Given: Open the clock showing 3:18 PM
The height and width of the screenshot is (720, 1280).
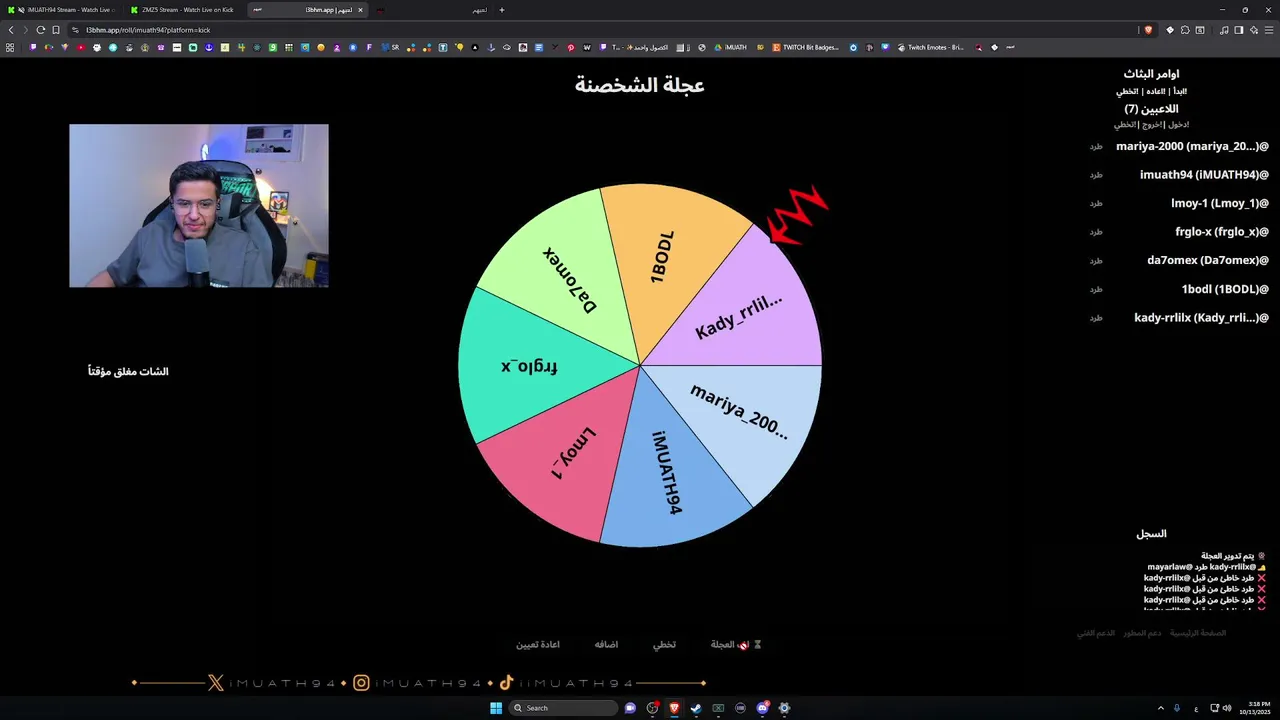Looking at the screenshot, I should [1254, 708].
